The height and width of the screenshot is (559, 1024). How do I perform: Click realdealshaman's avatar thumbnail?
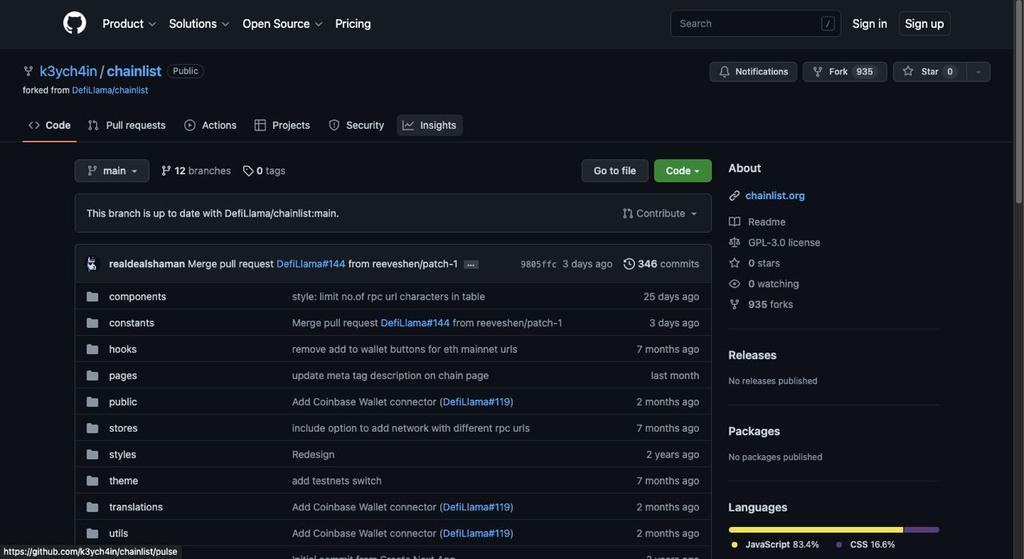pos(92,264)
